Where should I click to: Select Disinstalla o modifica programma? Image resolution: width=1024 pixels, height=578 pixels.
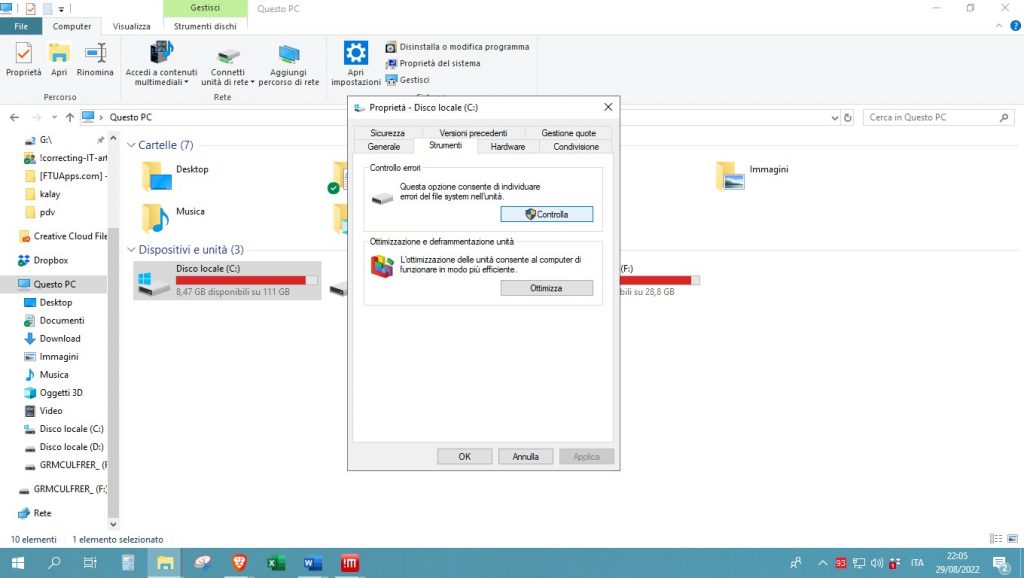click(457, 47)
